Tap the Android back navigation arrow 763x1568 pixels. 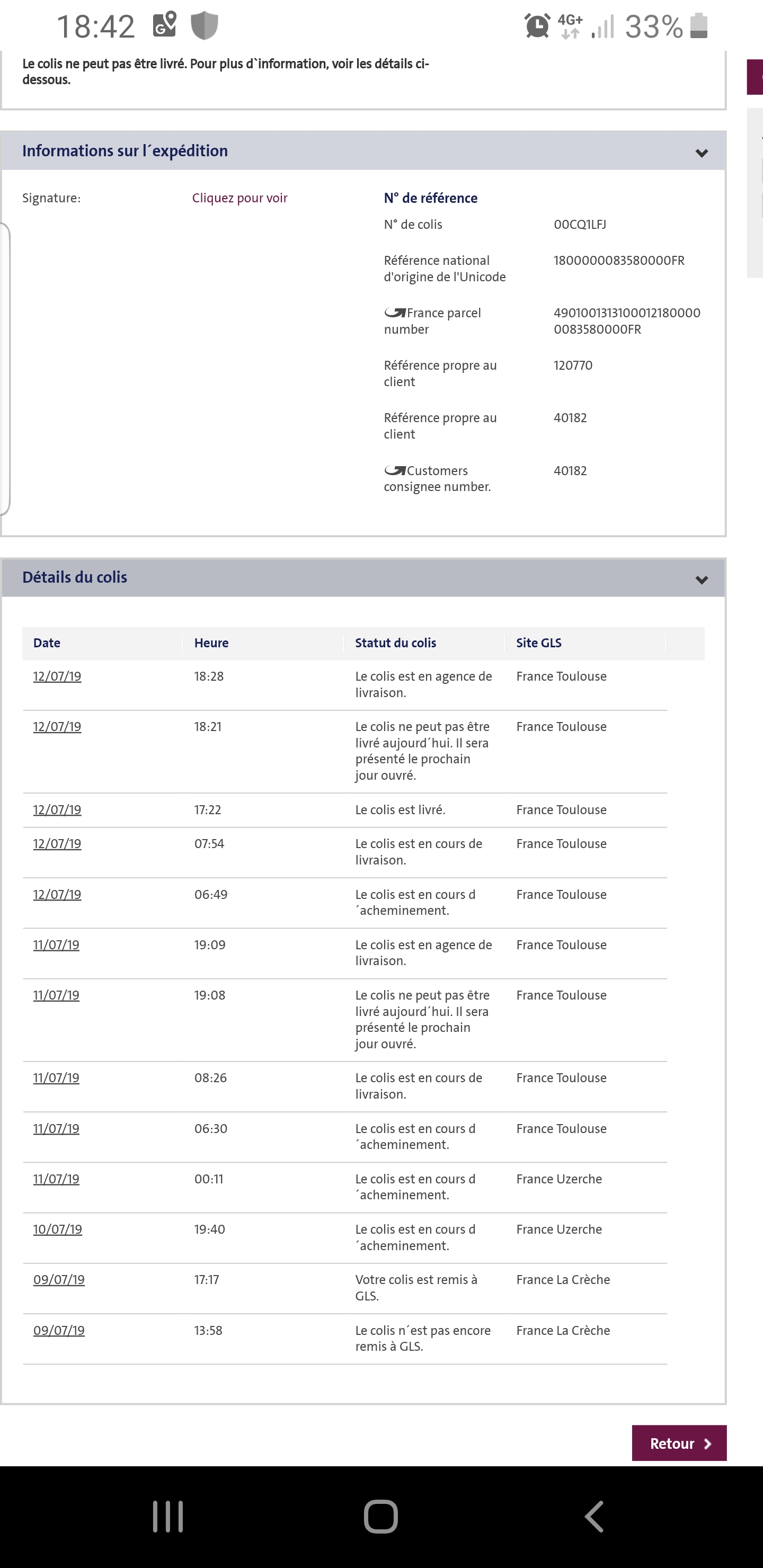[x=595, y=1516]
